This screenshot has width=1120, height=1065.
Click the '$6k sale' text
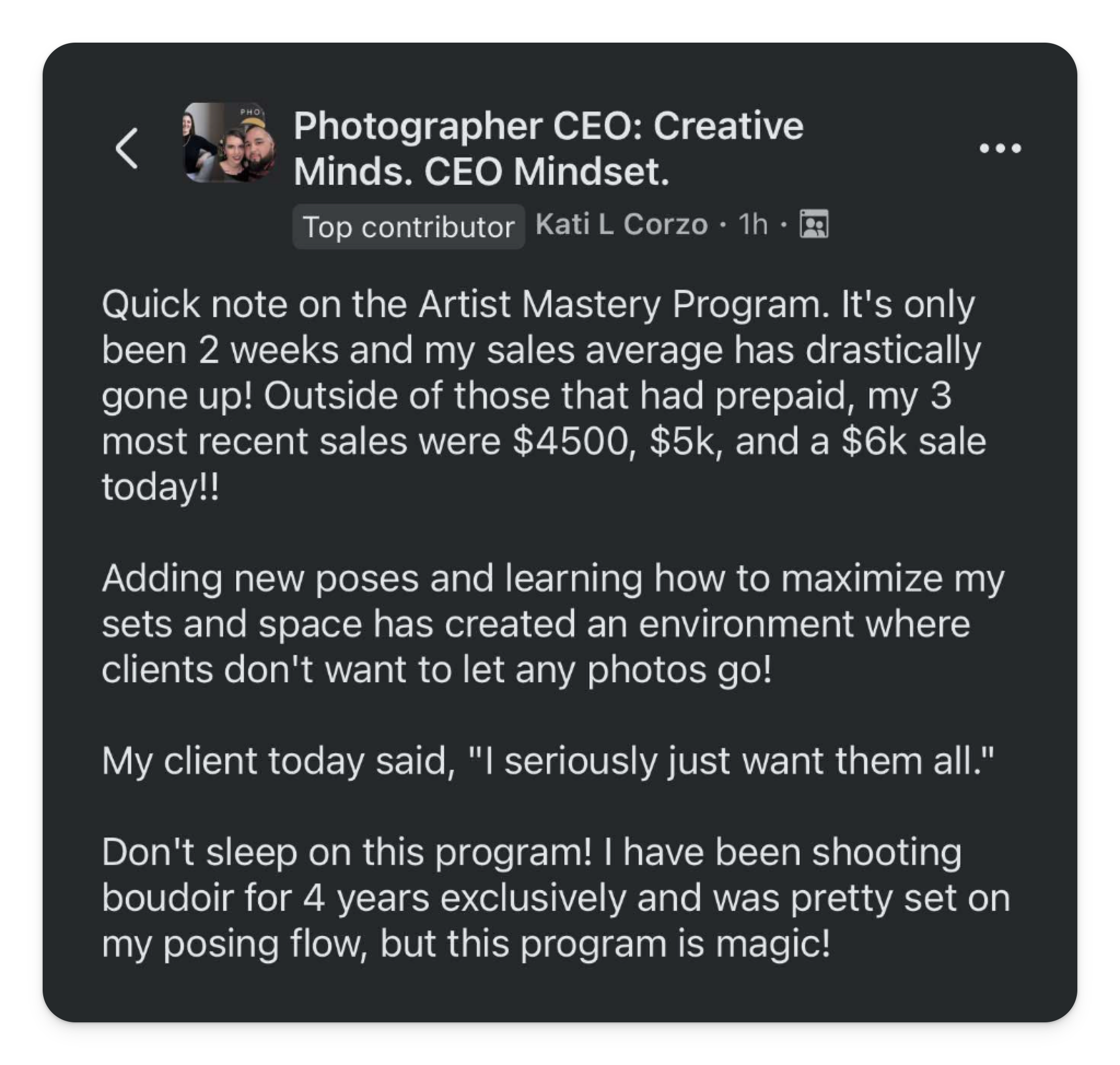point(913,442)
